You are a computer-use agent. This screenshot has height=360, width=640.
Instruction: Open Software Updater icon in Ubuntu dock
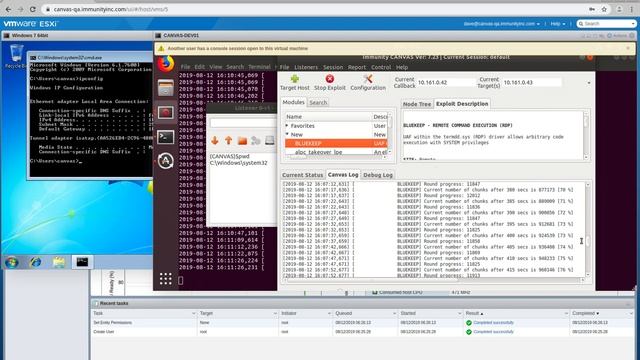[166, 161]
